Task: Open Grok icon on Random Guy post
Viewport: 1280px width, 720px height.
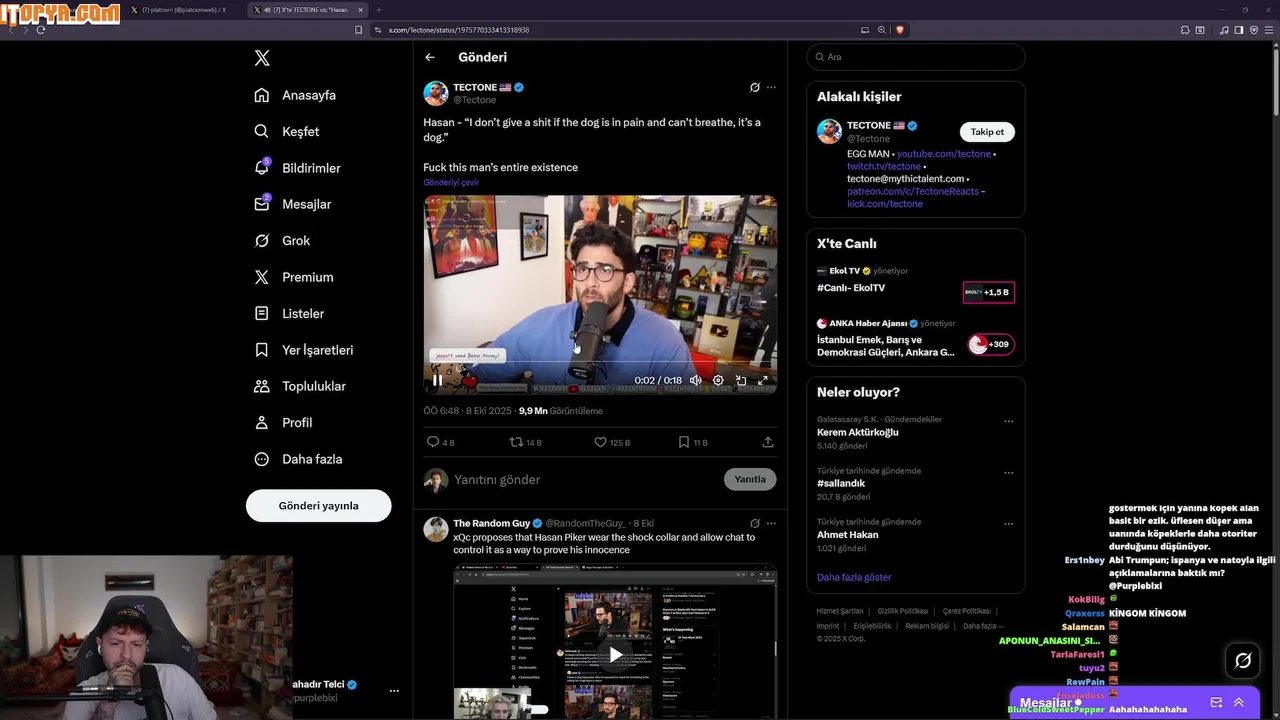Action: pyautogui.click(x=754, y=523)
